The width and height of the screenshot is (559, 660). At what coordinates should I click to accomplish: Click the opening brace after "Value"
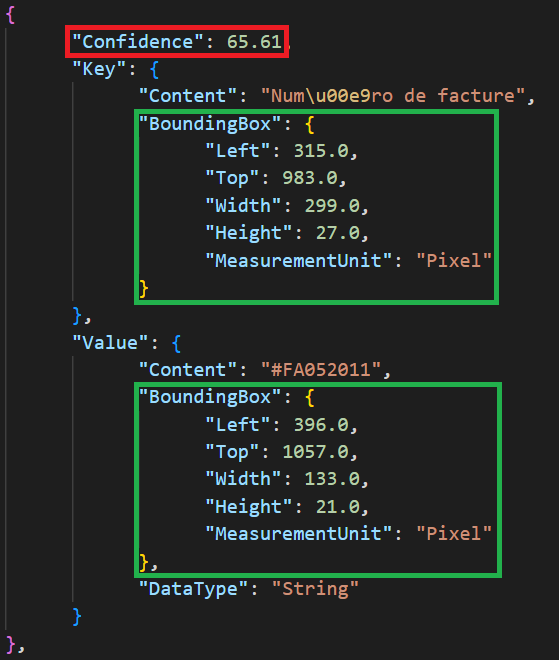176,343
